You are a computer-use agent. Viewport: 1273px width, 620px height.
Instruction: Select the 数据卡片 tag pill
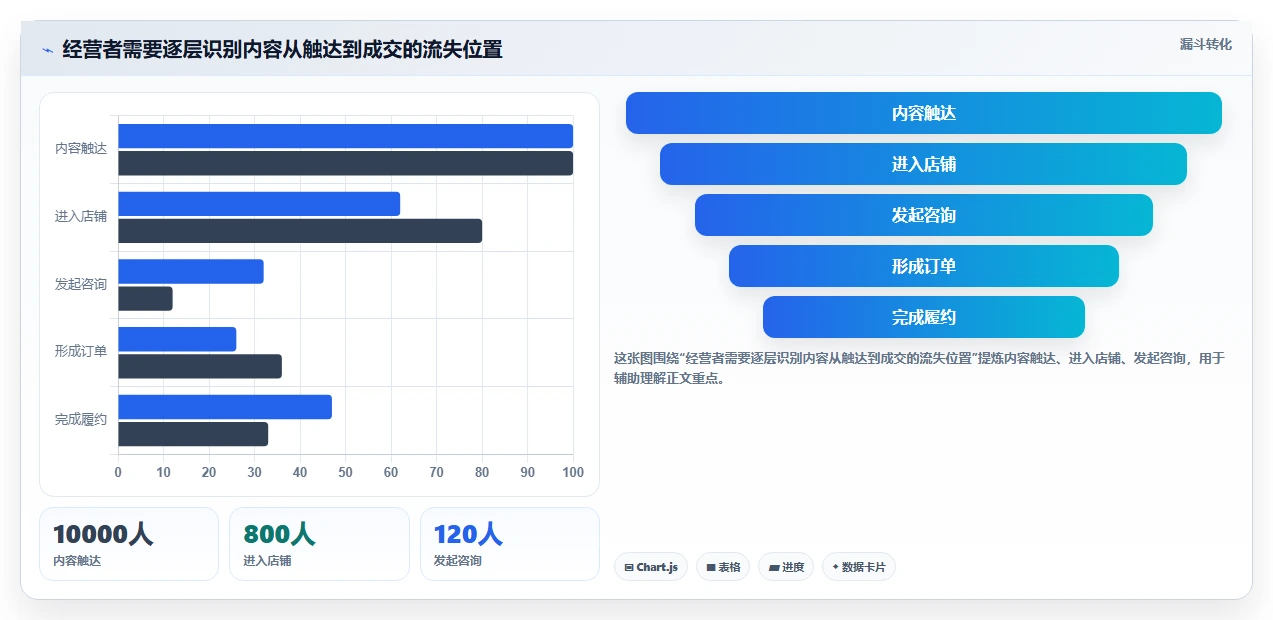coord(859,567)
